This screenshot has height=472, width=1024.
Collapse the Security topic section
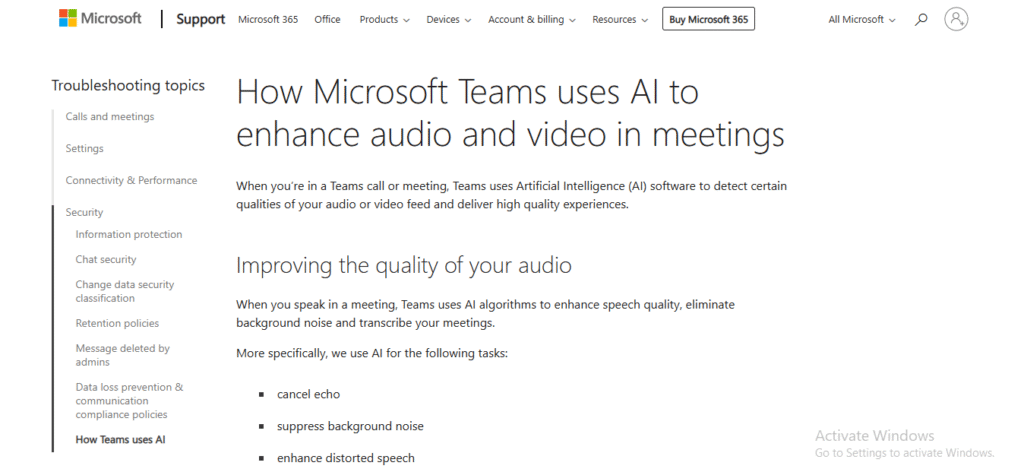(84, 213)
